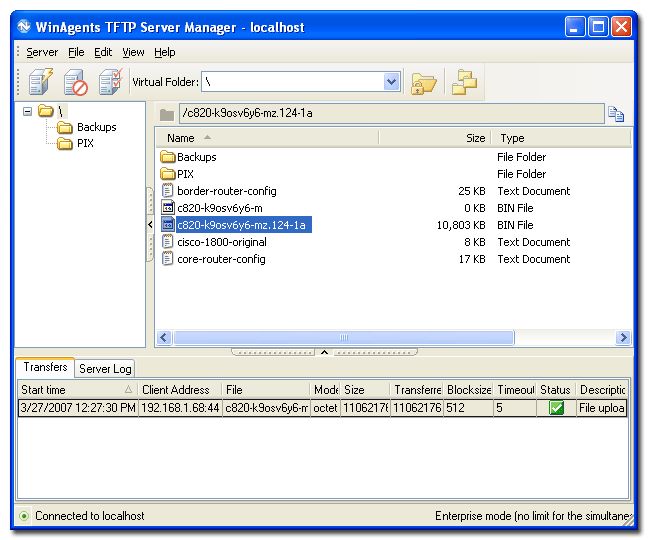Click the server icon with red prohibition sign
The height and width of the screenshot is (540, 648).
76,82
